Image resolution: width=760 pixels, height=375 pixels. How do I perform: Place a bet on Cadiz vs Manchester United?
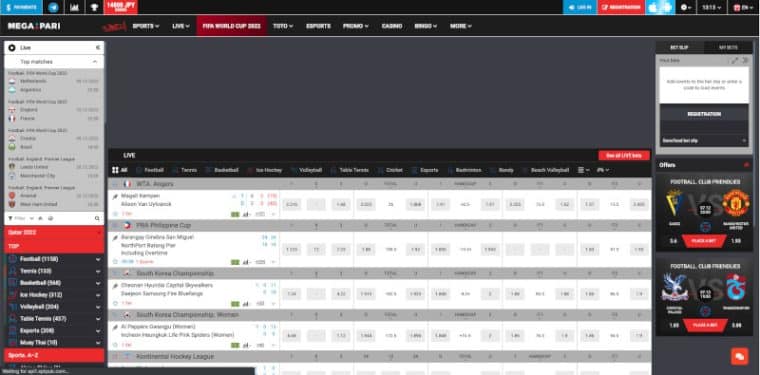click(x=705, y=241)
